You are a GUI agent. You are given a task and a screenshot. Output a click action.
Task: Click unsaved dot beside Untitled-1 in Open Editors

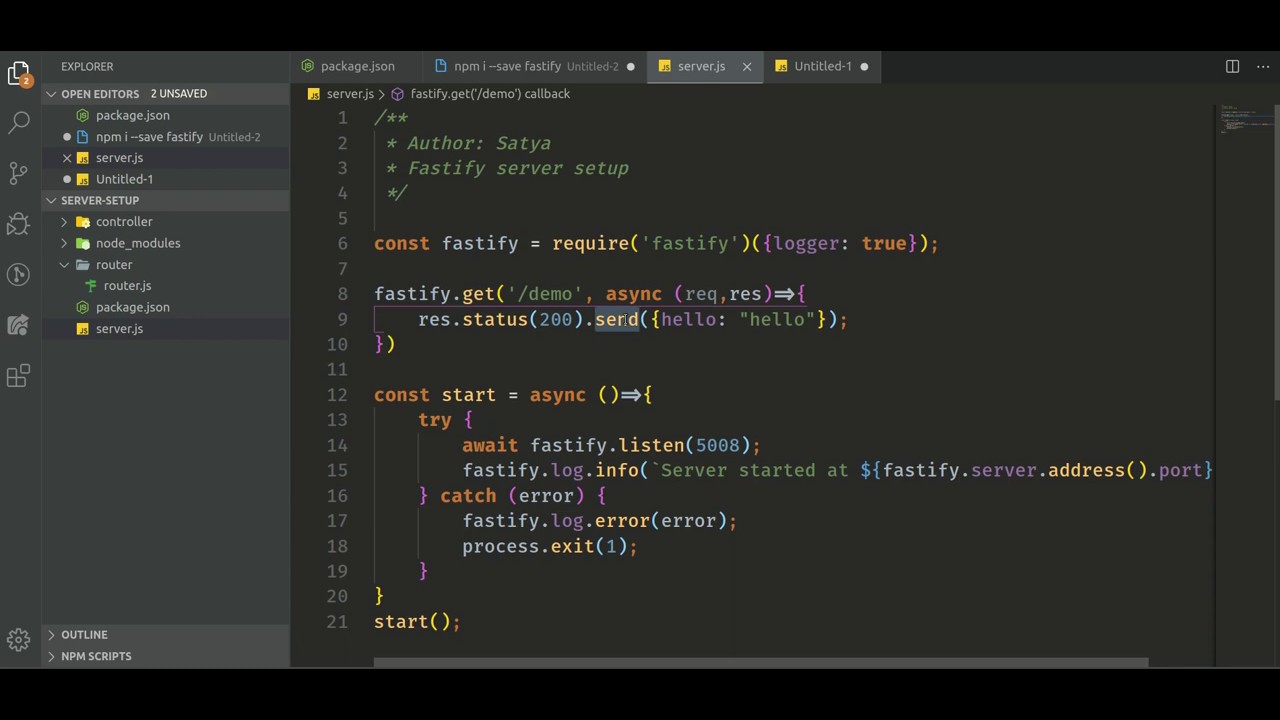tap(67, 179)
